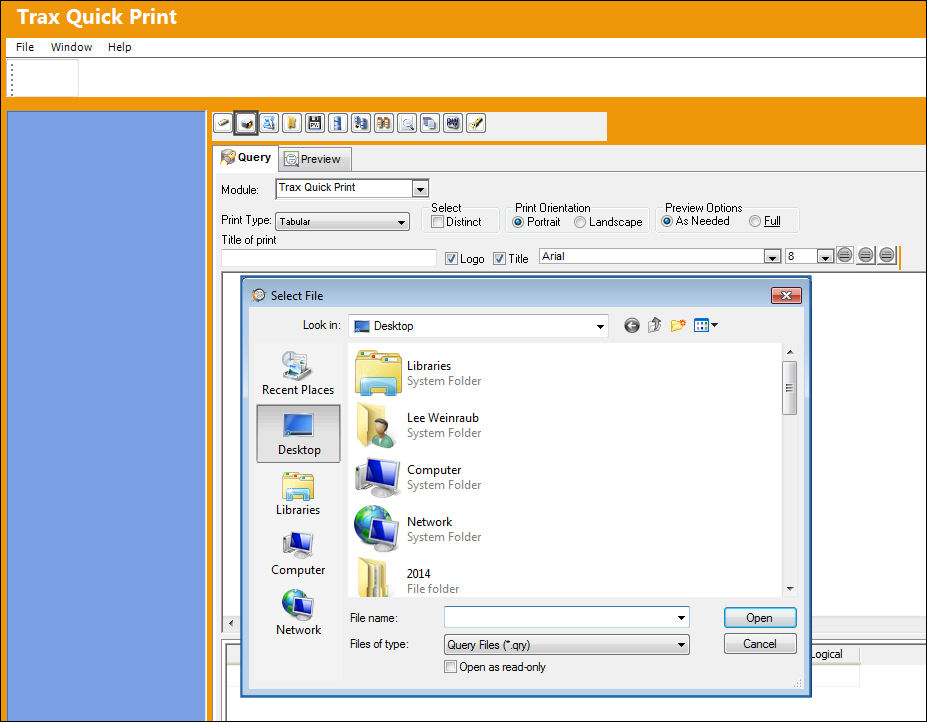Close the Select File dialog
This screenshot has height=722, width=927.
(786, 295)
